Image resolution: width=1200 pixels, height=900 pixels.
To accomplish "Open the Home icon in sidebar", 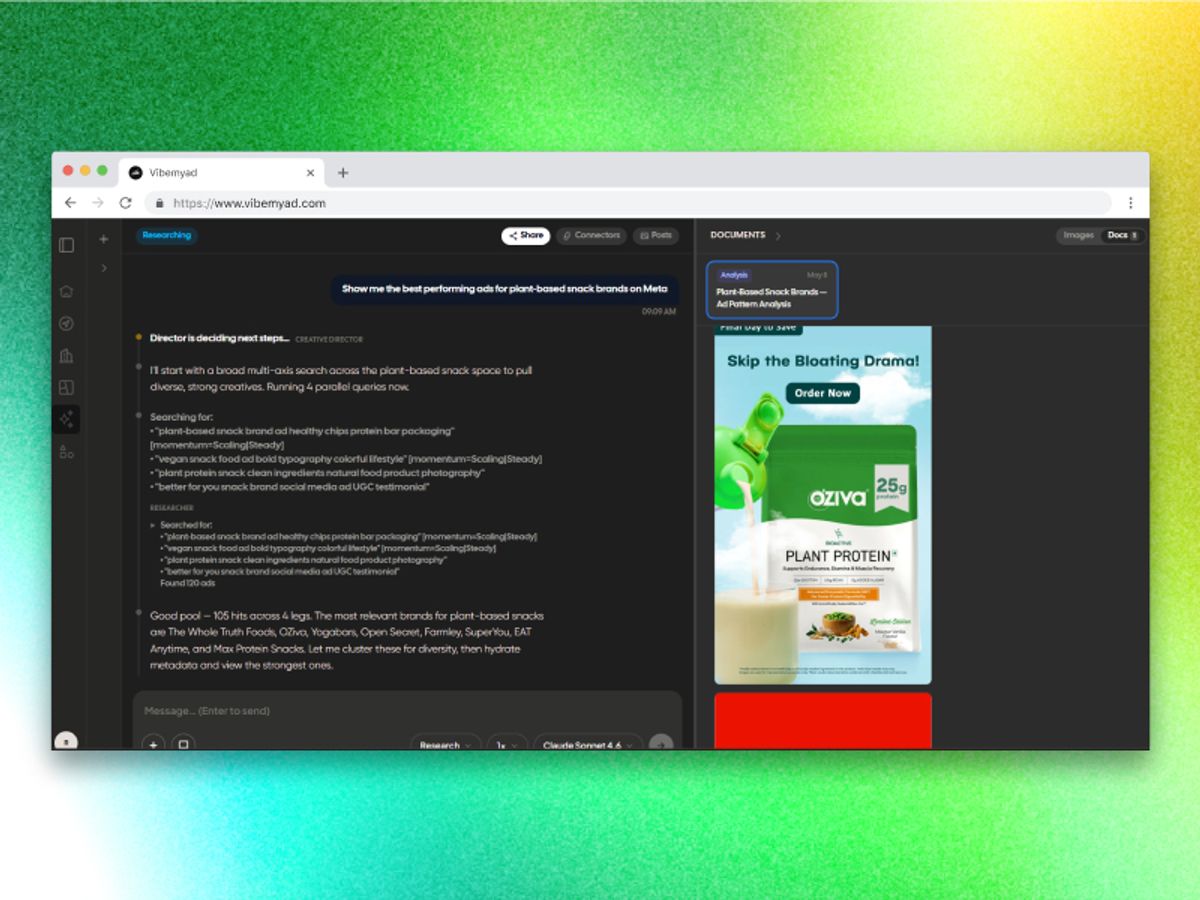I will point(66,292).
